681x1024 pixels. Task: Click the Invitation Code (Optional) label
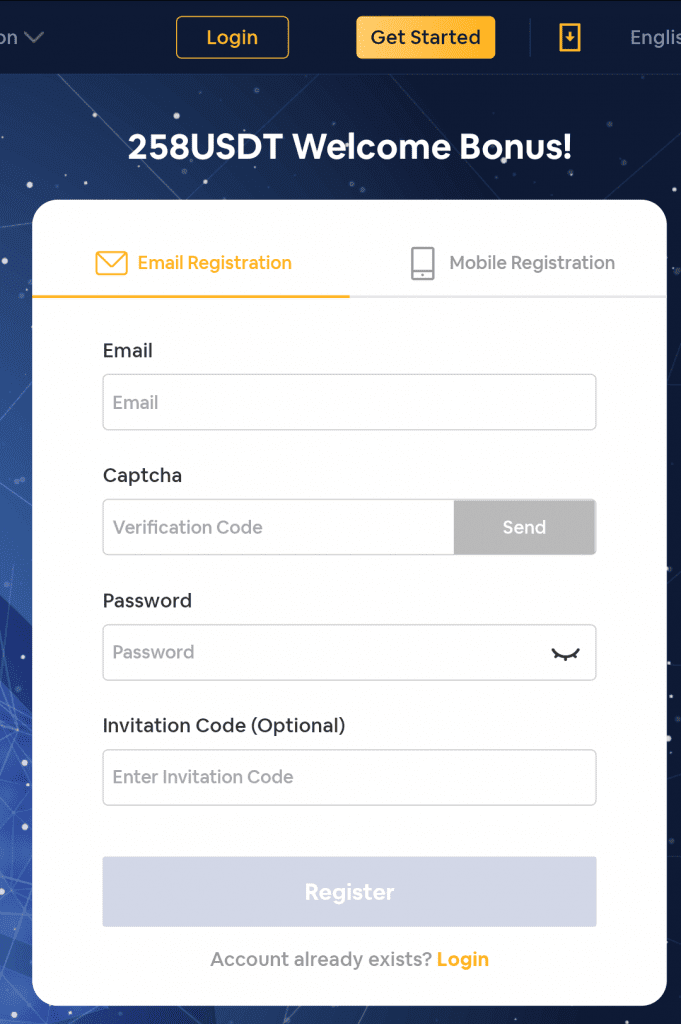pyautogui.click(x=223, y=725)
